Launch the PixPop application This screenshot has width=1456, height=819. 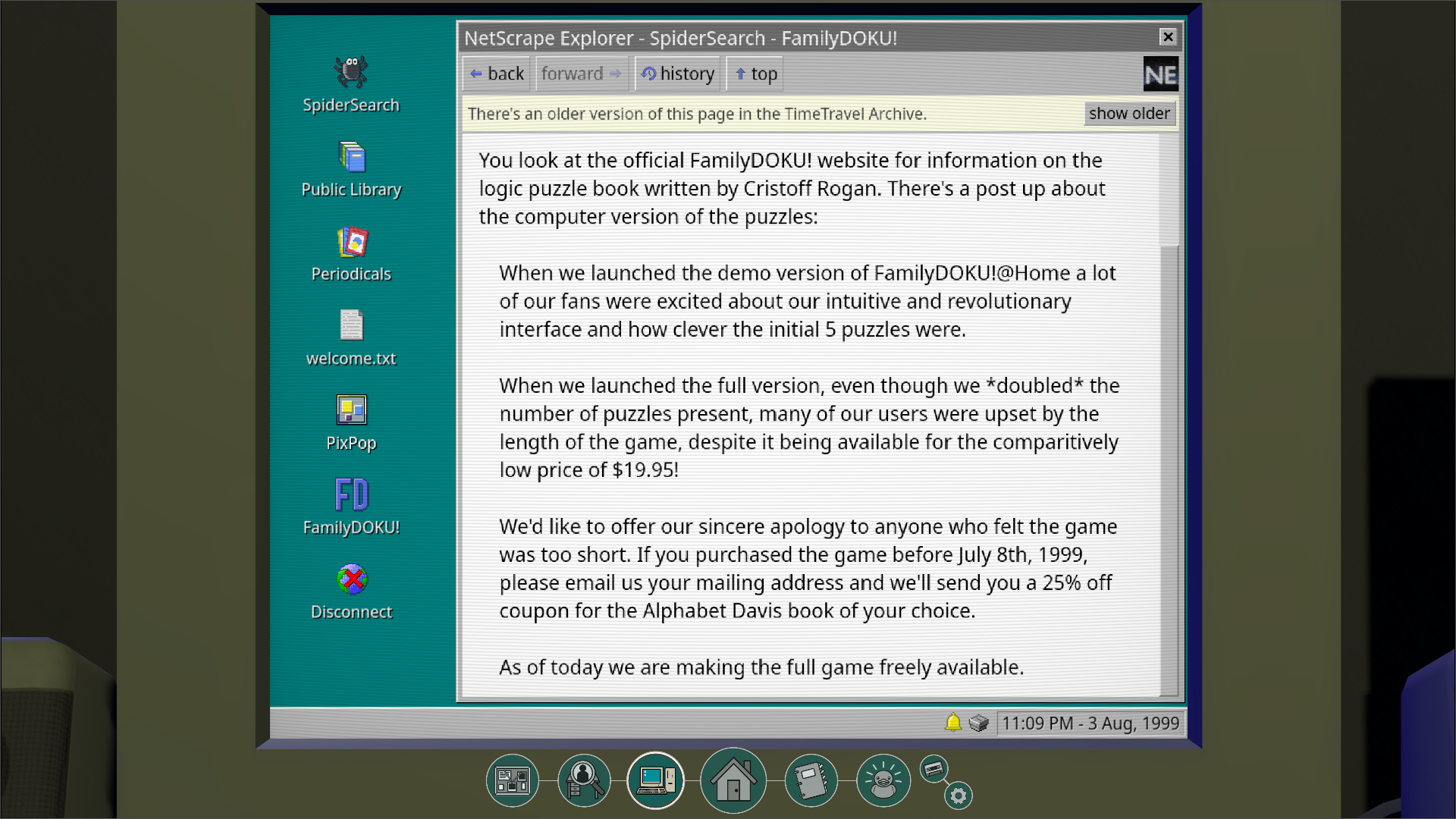350,411
